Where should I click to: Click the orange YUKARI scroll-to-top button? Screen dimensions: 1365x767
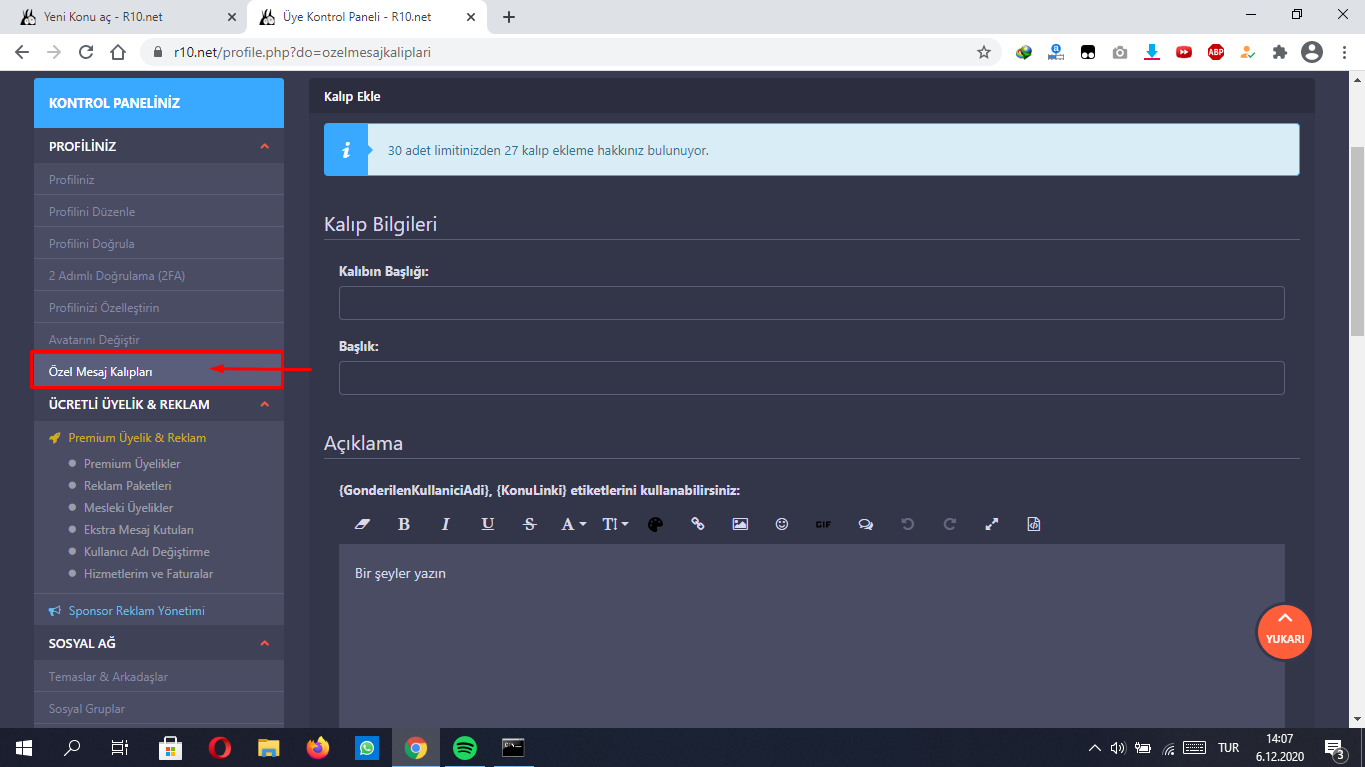pos(1284,632)
